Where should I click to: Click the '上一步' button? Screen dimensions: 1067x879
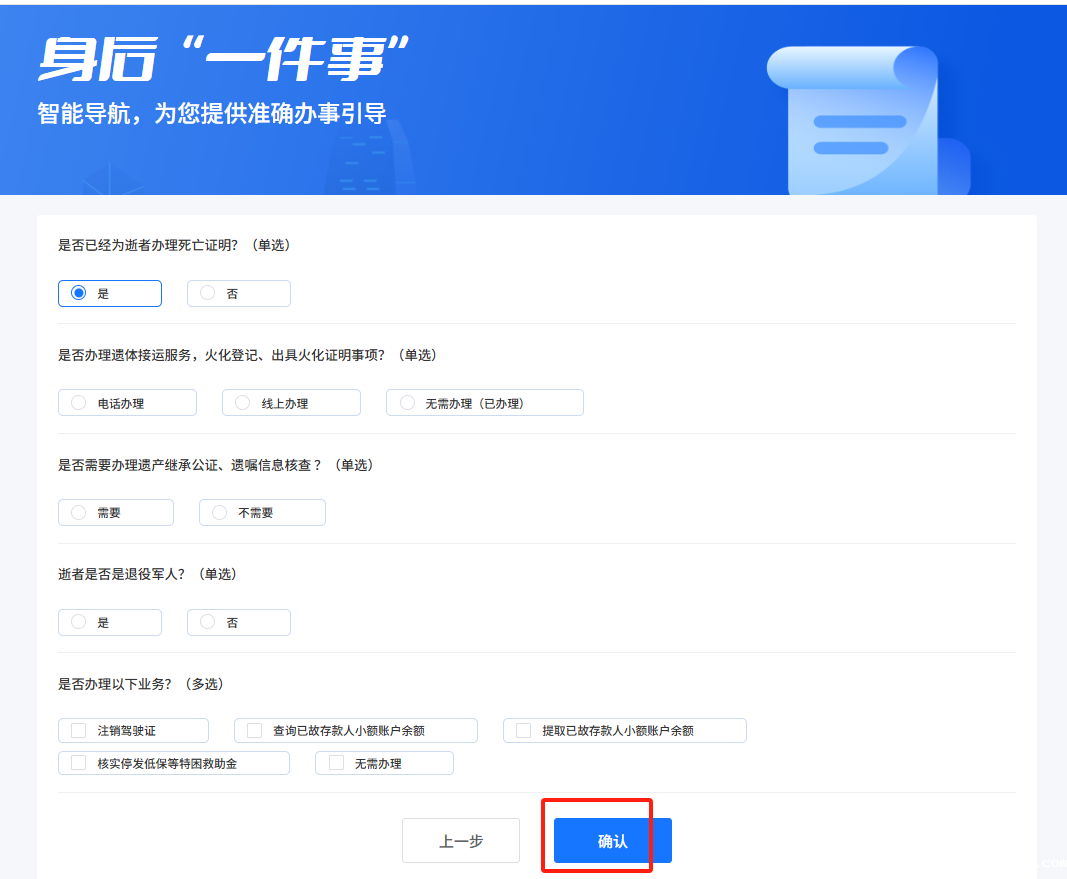tap(460, 841)
